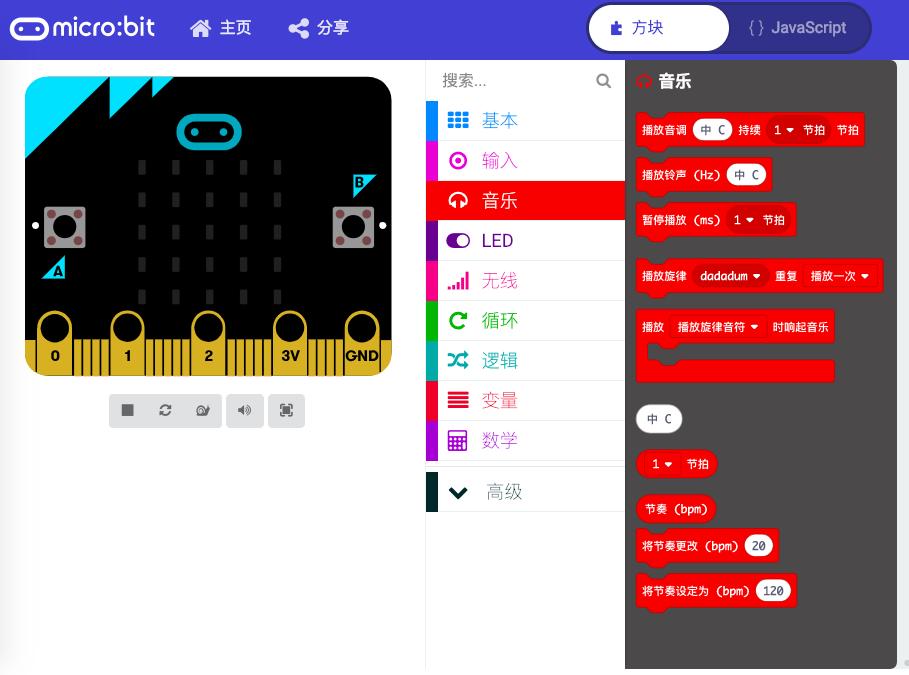Toggle slow-motion snail mode
Viewport: 909px width, 675px height.
pos(202,411)
